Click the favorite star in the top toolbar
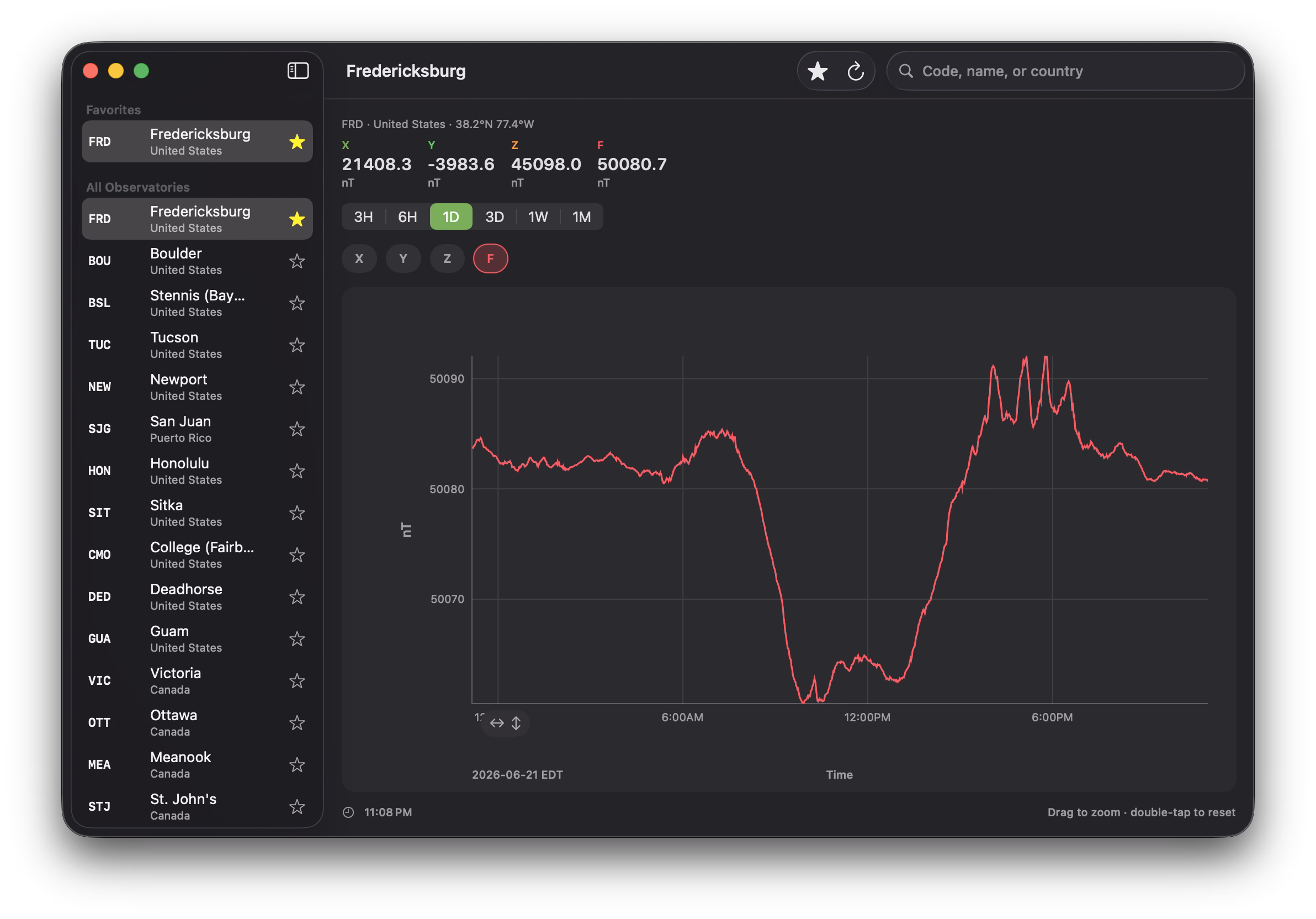The image size is (1316, 919). (818, 71)
